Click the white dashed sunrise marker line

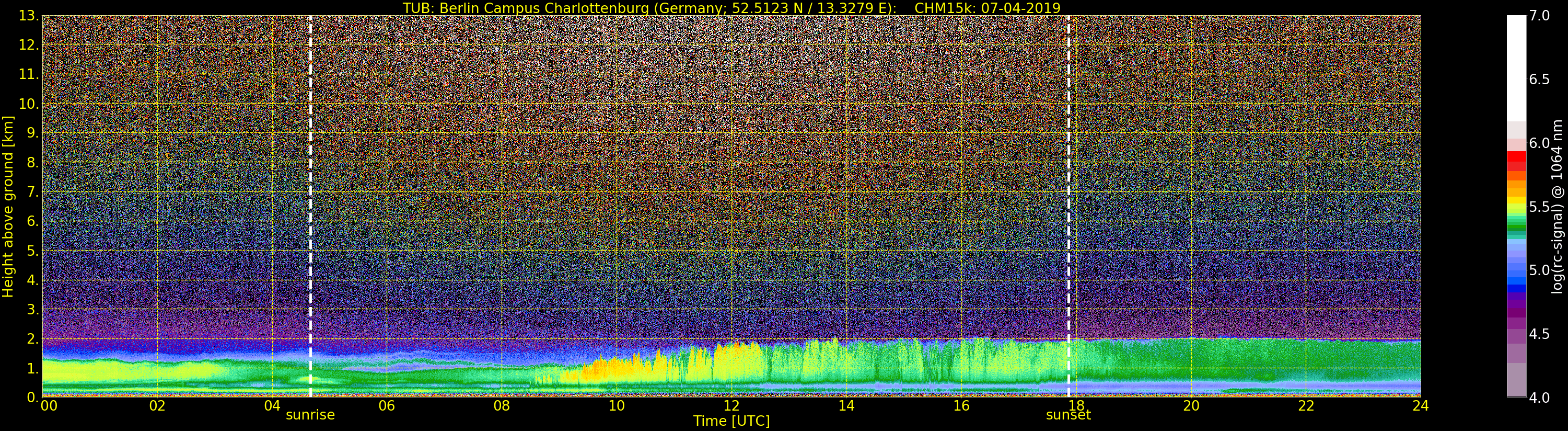[310, 206]
